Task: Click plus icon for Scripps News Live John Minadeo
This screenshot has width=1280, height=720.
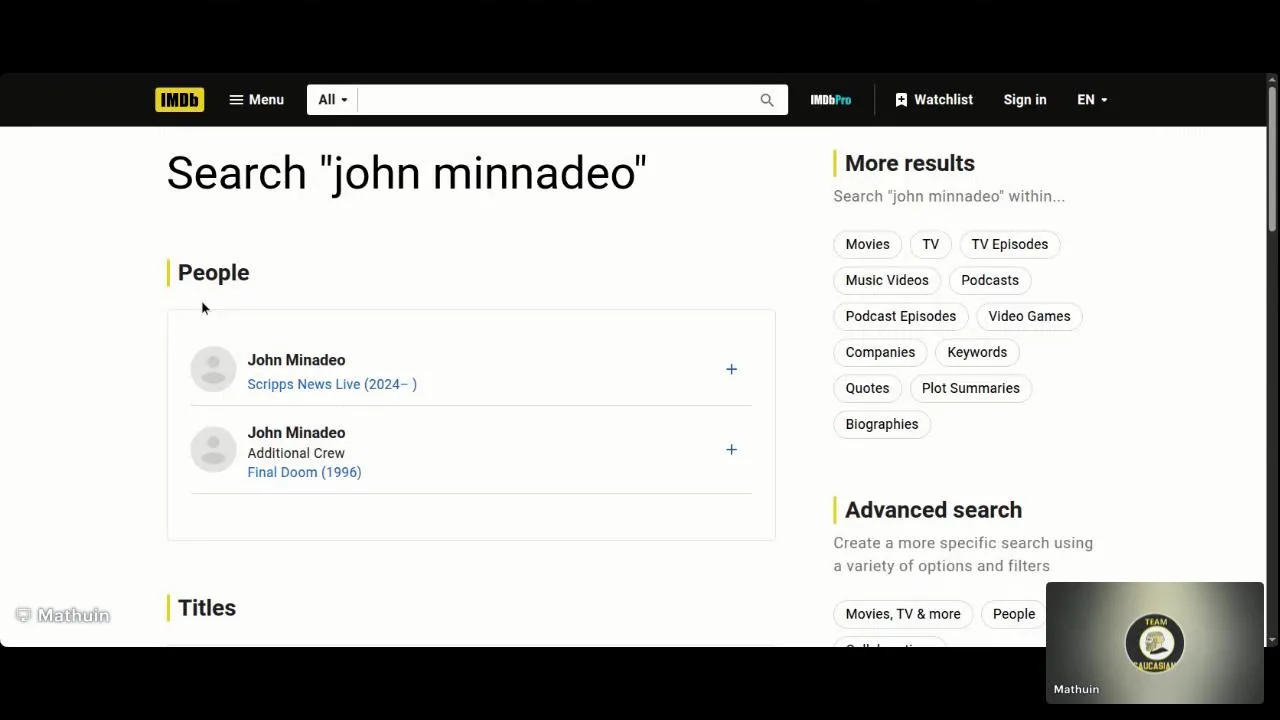Action: pos(731,369)
